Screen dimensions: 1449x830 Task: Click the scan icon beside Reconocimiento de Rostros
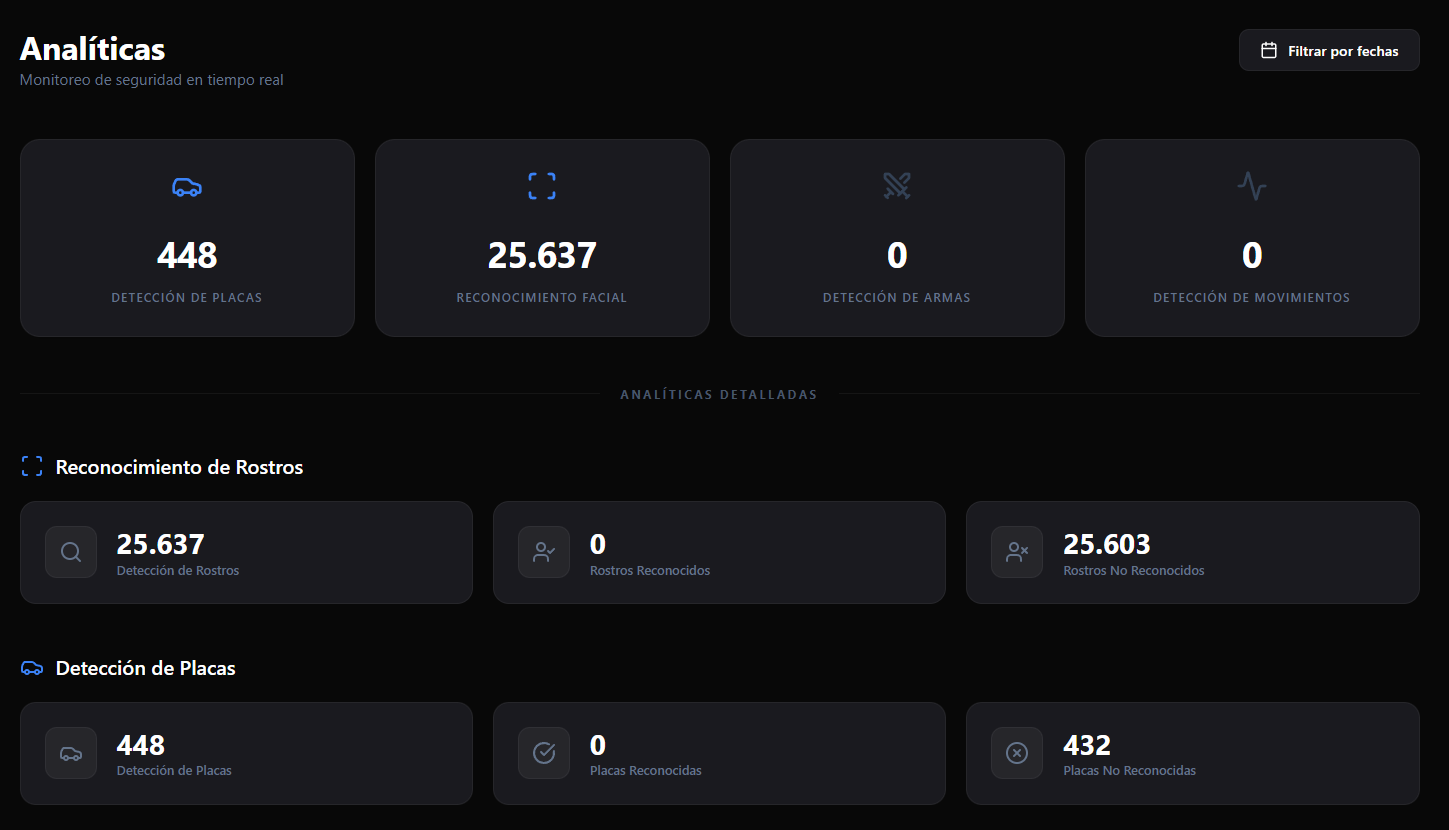(x=32, y=466)
